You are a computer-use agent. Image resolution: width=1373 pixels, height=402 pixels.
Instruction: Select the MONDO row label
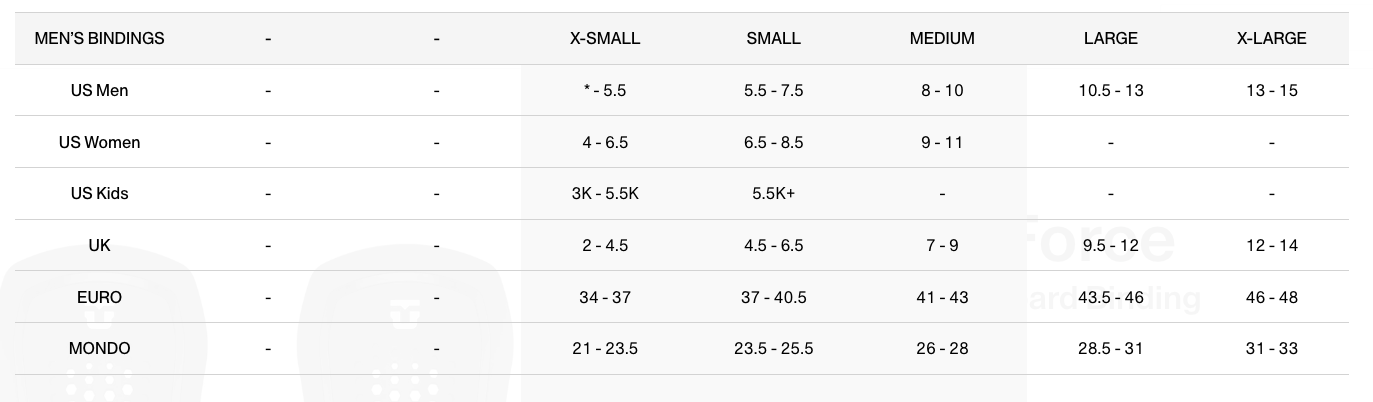coord(99,348)
